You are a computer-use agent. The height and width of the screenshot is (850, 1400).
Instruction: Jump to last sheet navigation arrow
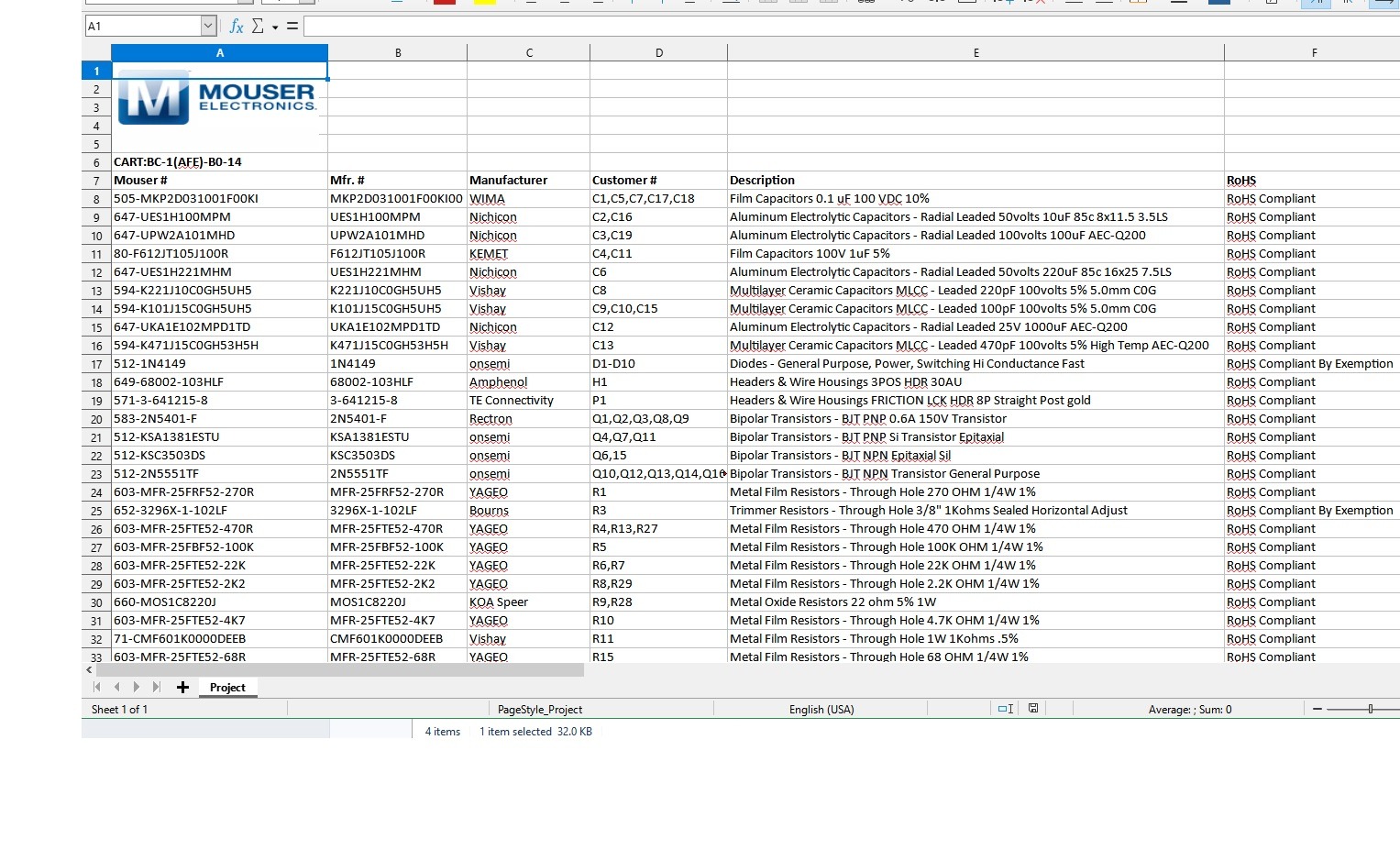click(156, 687)
